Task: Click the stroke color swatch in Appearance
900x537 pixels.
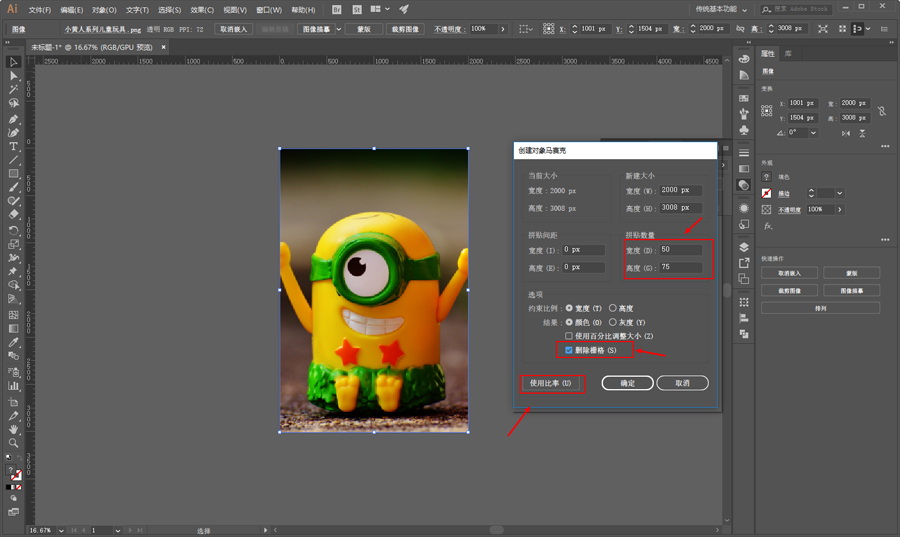Action: [767, 192]
